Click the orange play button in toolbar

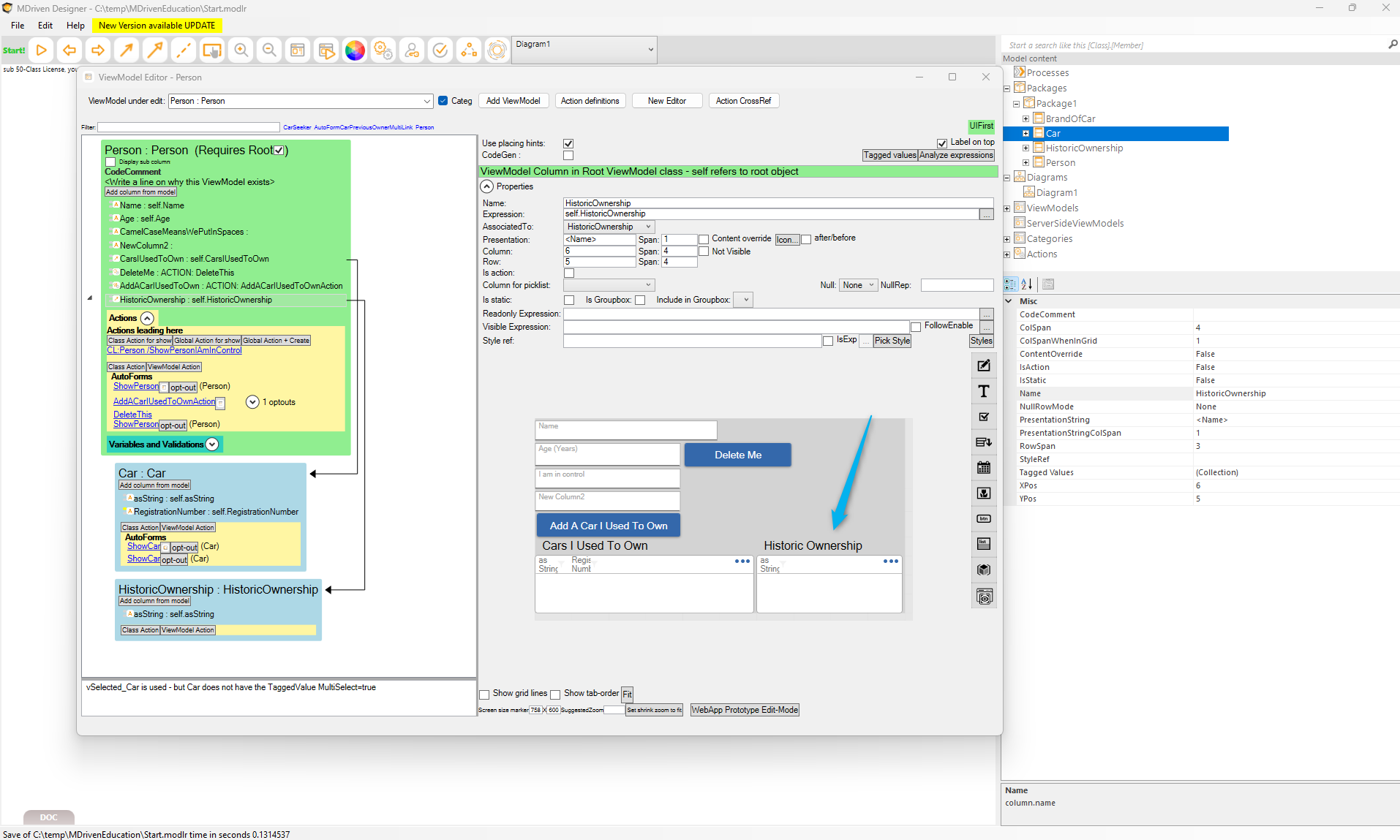point(42,50)
